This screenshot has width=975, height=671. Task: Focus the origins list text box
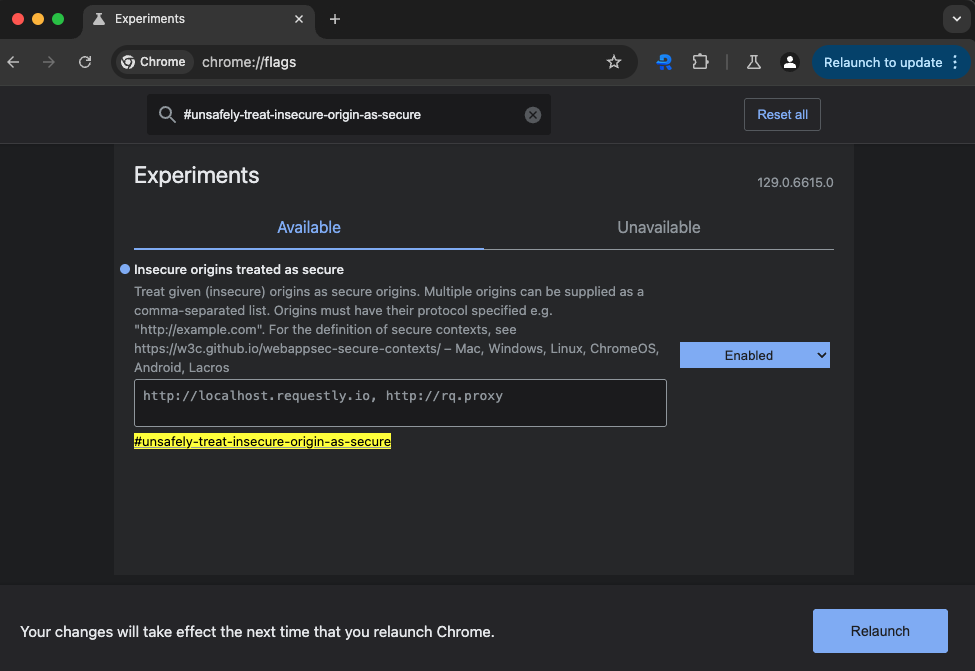click(400, 403)
